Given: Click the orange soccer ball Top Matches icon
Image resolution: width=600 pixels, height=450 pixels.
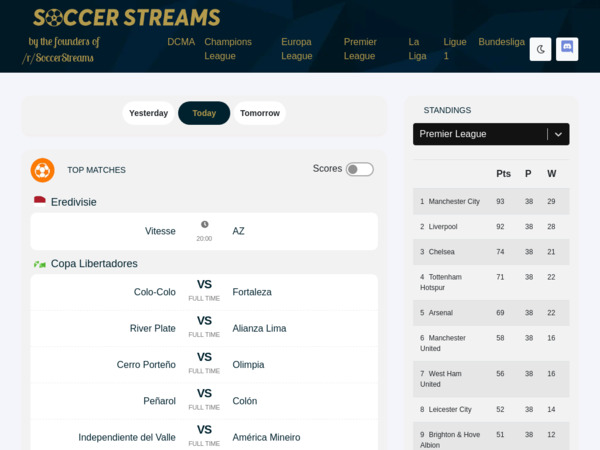Looking at the screenshot, I should 42,170.
